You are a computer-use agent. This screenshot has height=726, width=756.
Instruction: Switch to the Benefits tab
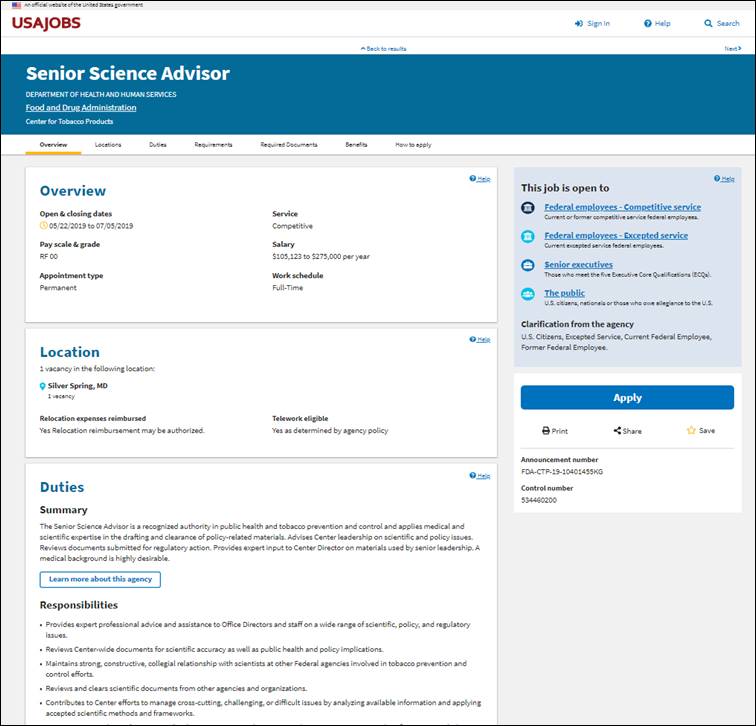point(356,145)
